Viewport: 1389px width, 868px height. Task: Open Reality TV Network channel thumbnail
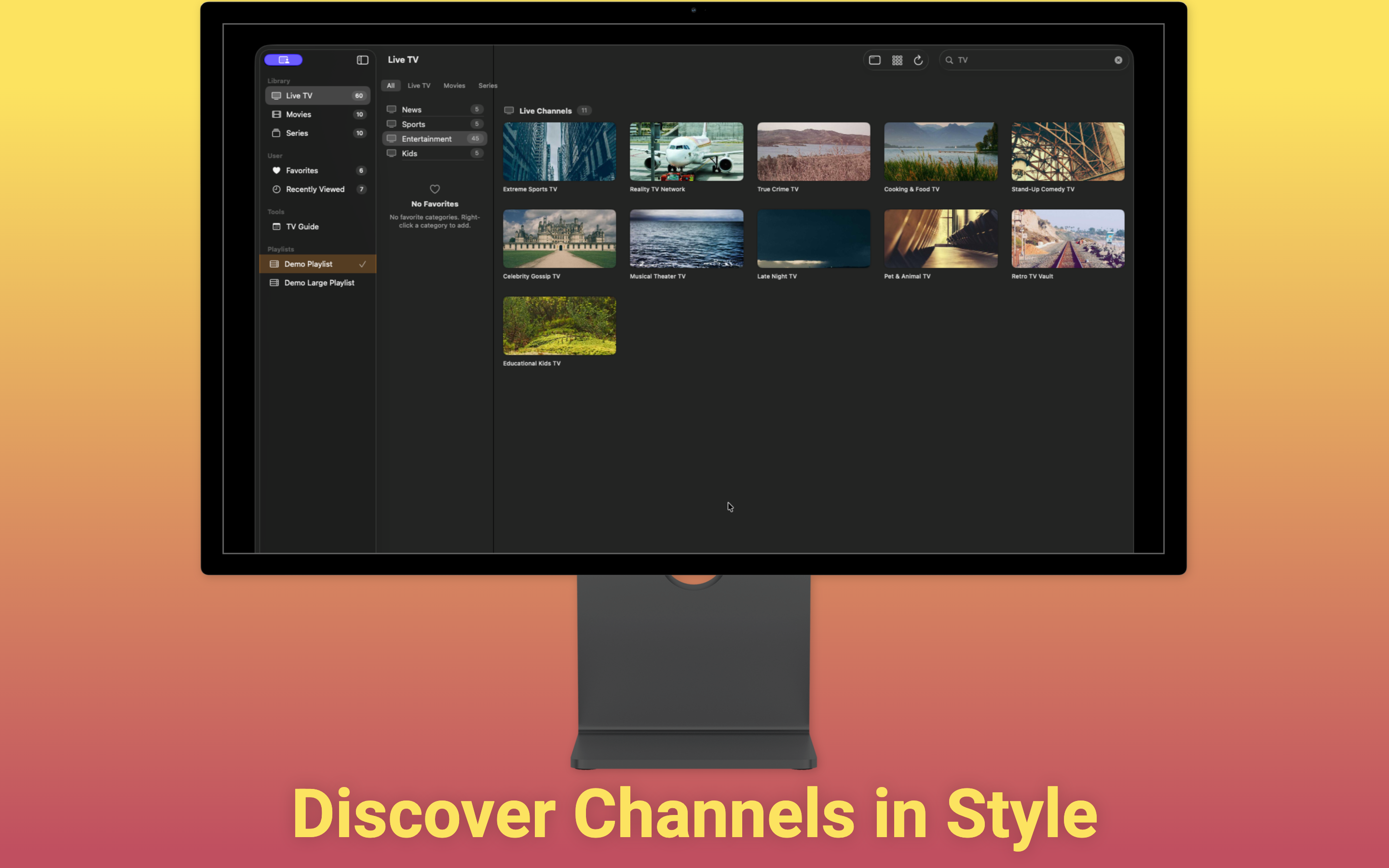[x=686, y=151]
